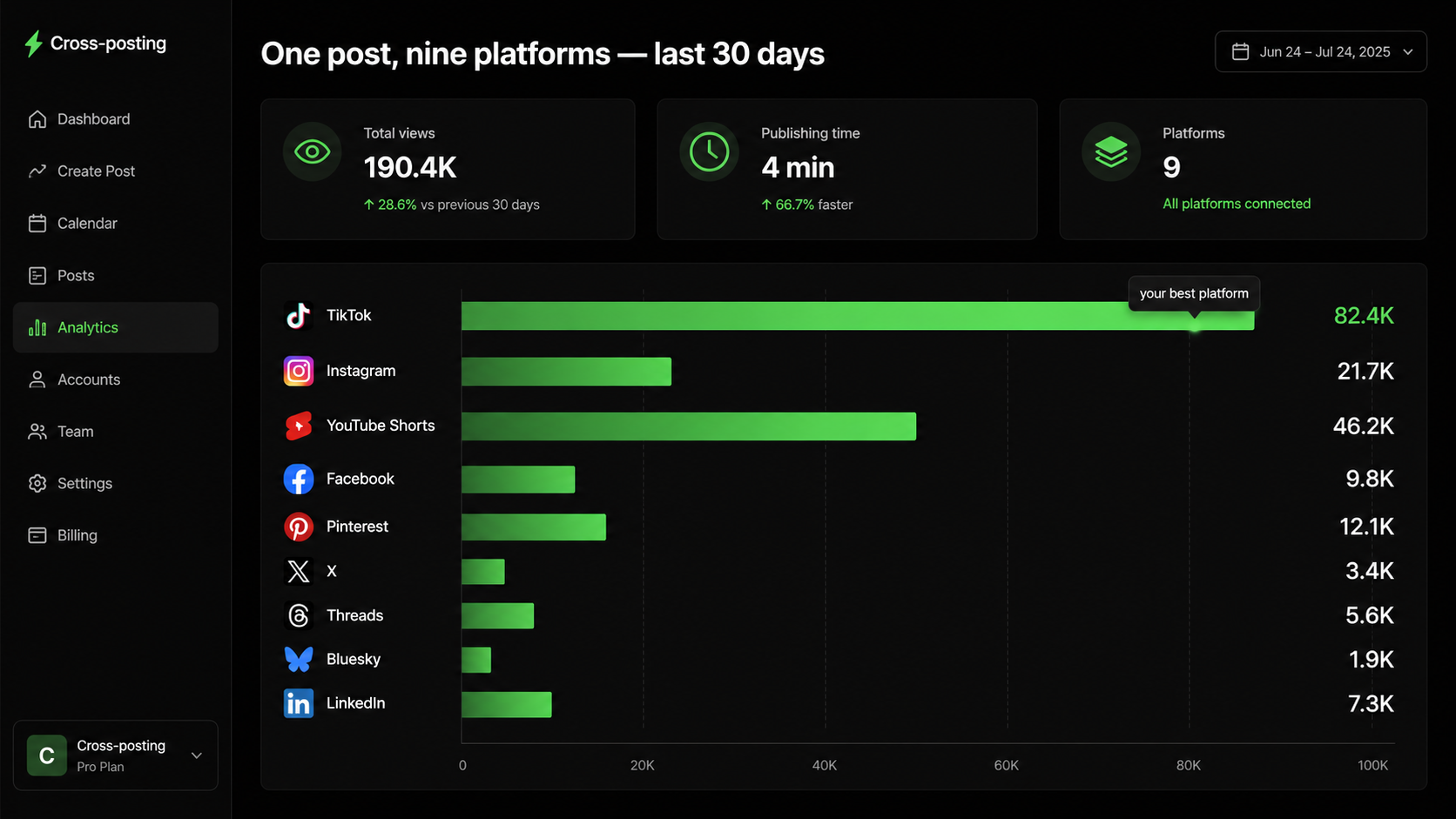Select the Analytics menu item
Viewport: 1456px width, 819px height.
point(116,327)
